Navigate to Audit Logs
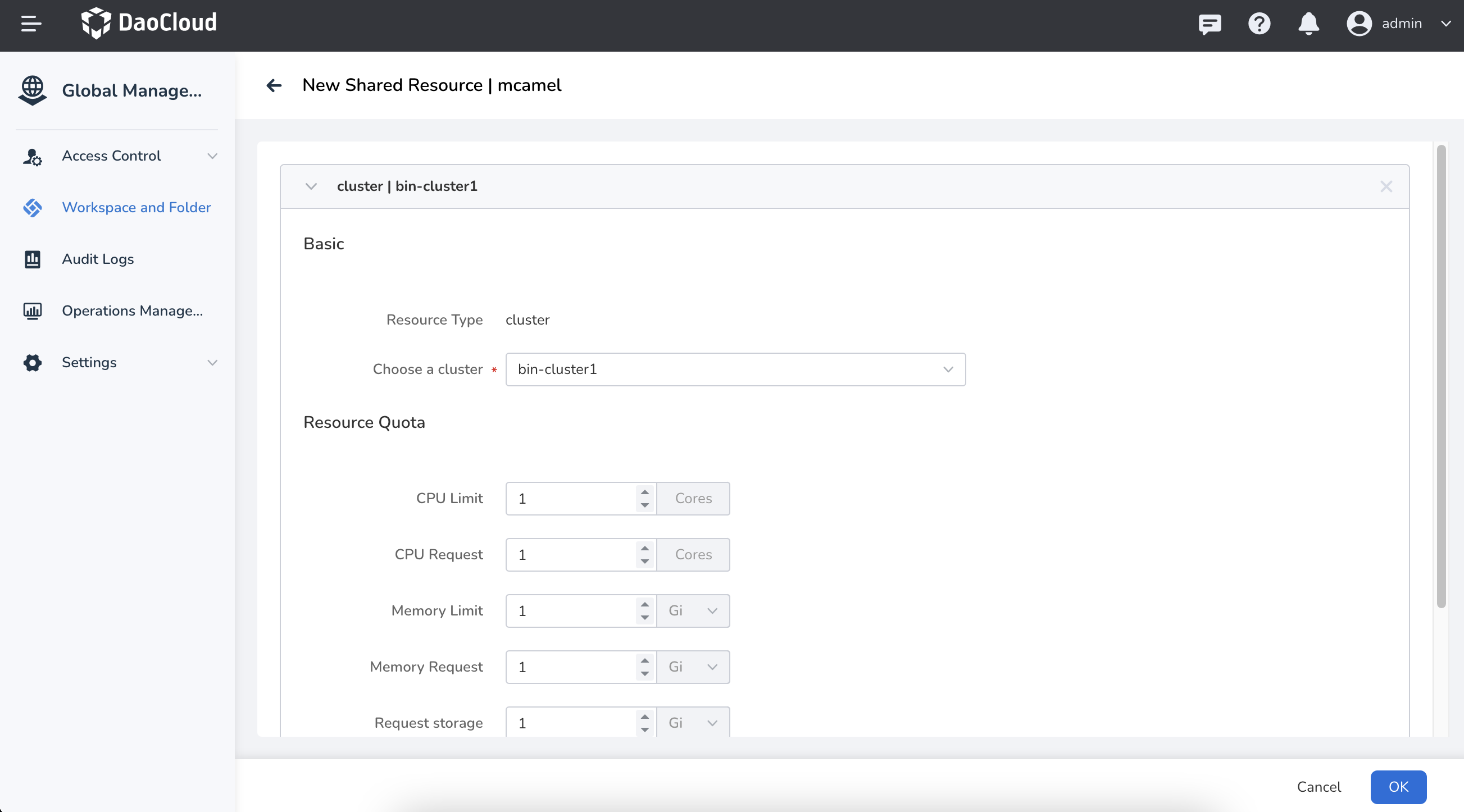This screenshot has height=812, width=1464. pos(97,259)
